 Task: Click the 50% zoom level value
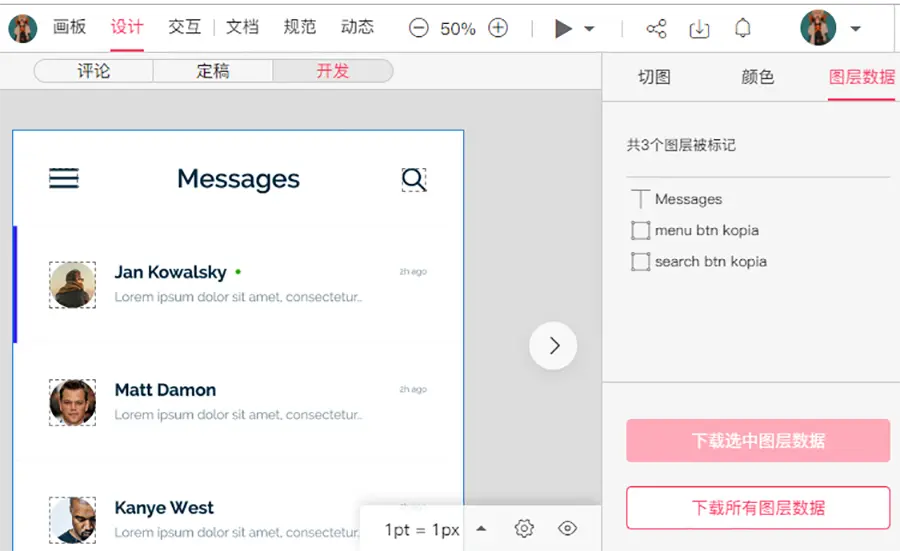(x=457, y=29)
